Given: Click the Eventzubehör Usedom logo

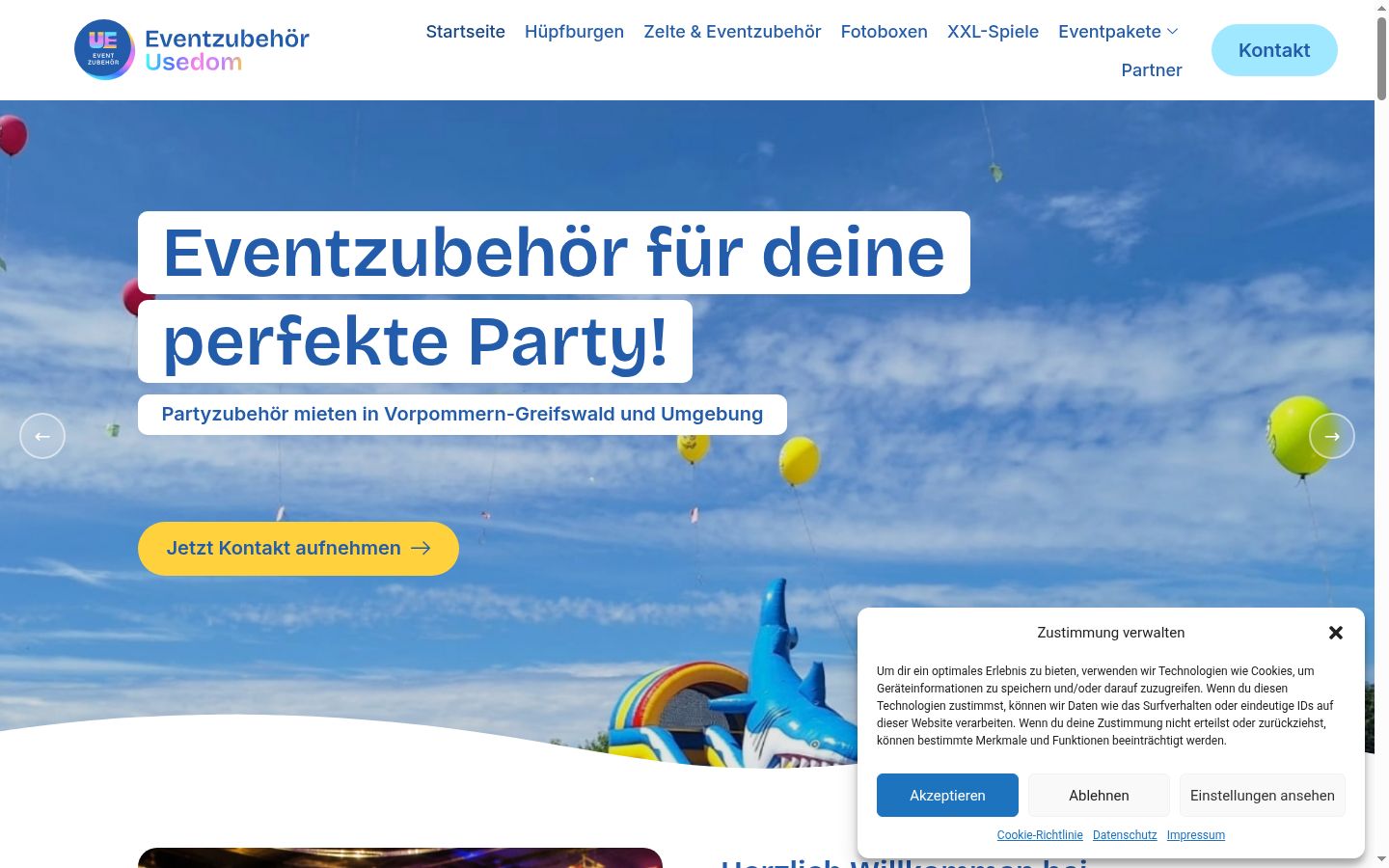Looking at the screenshot, I should (x=192, y=50).
